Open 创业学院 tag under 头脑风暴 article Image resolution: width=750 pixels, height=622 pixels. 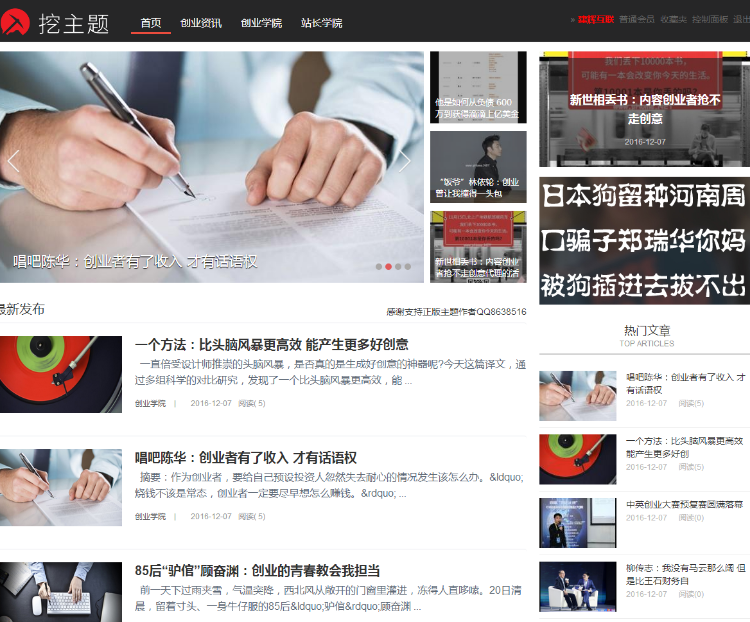150,403
